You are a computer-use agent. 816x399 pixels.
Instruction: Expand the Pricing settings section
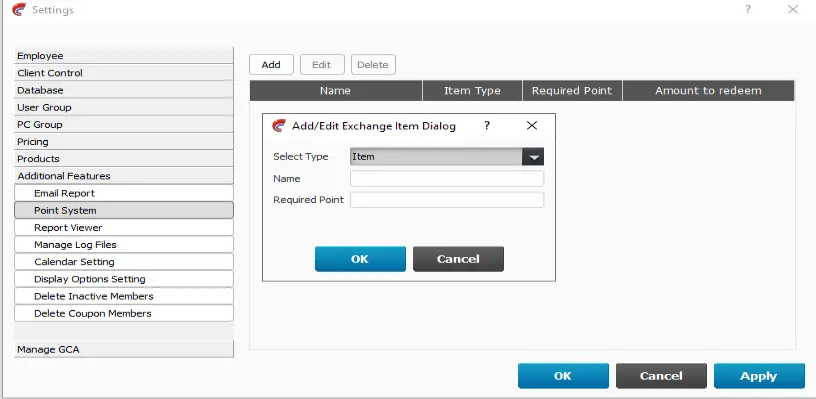[x=124, y=141]
